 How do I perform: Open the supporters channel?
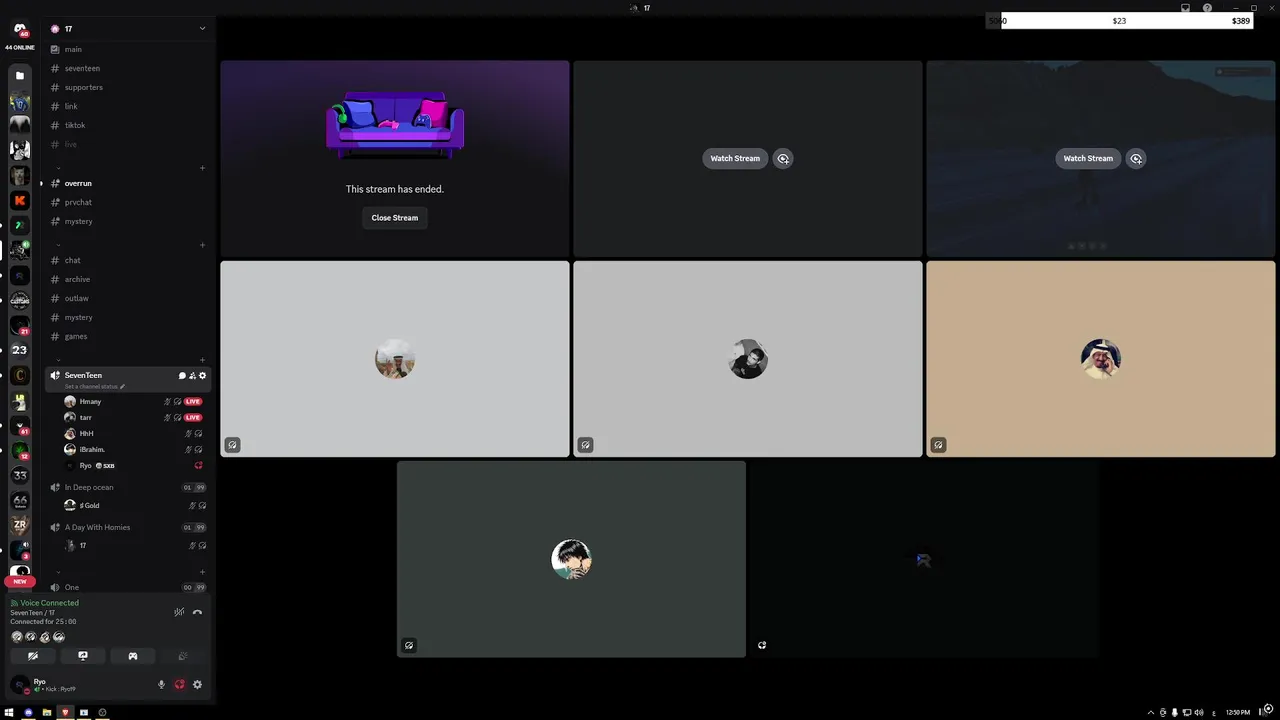point(129,87)
